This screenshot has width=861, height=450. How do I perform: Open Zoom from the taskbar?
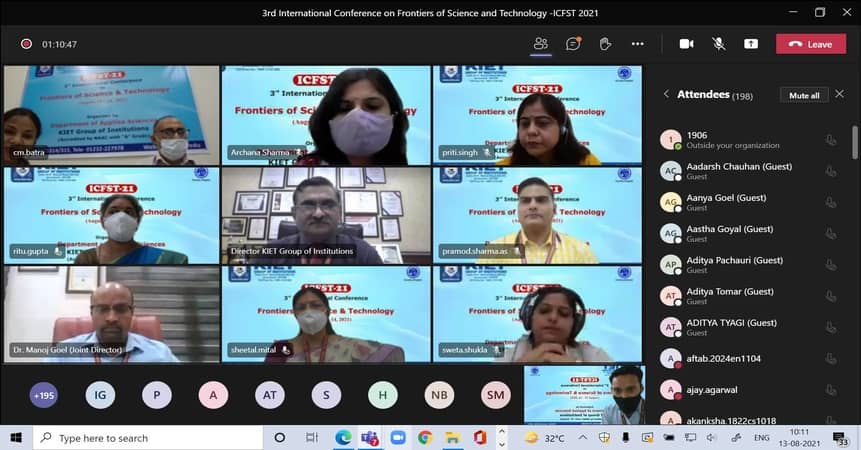coord(397,438)
